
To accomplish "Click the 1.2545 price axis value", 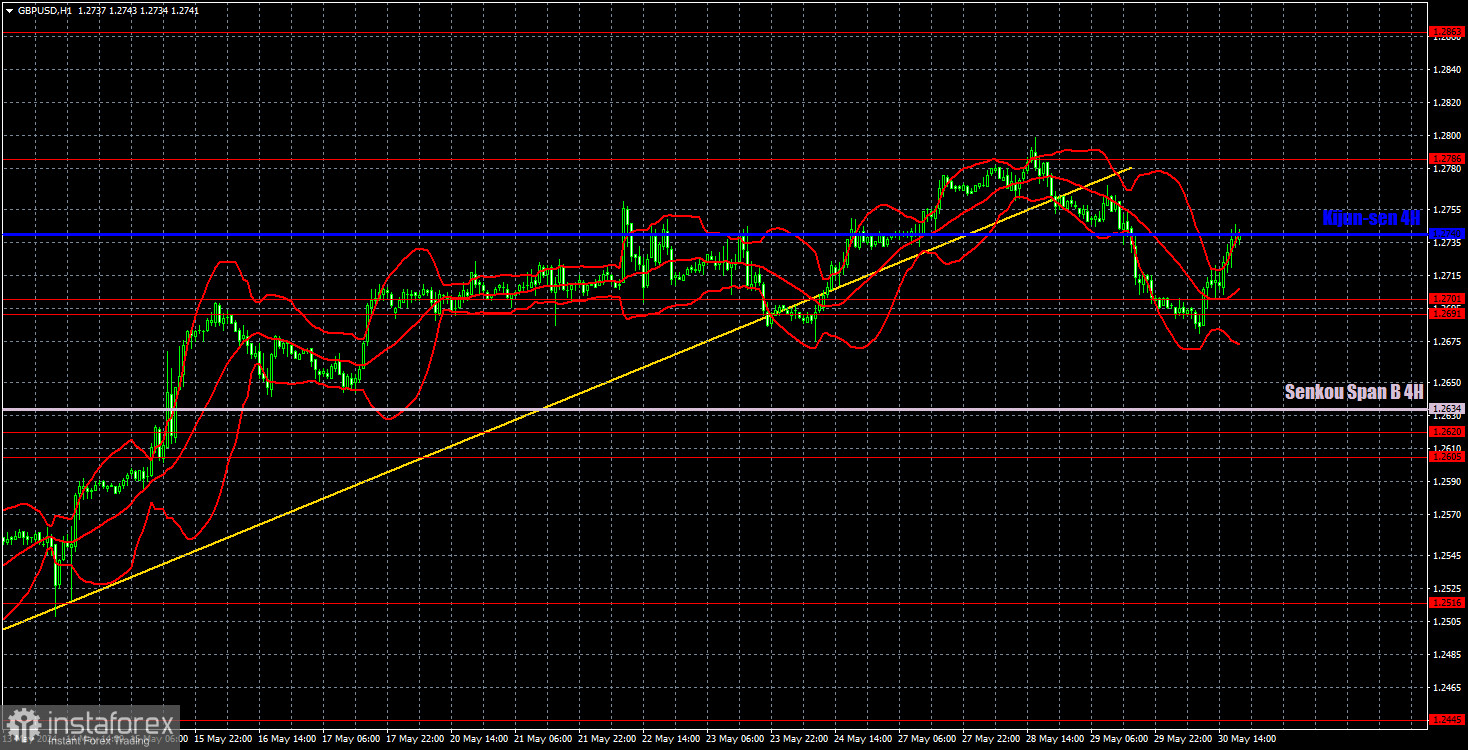I will point(1447,555).
